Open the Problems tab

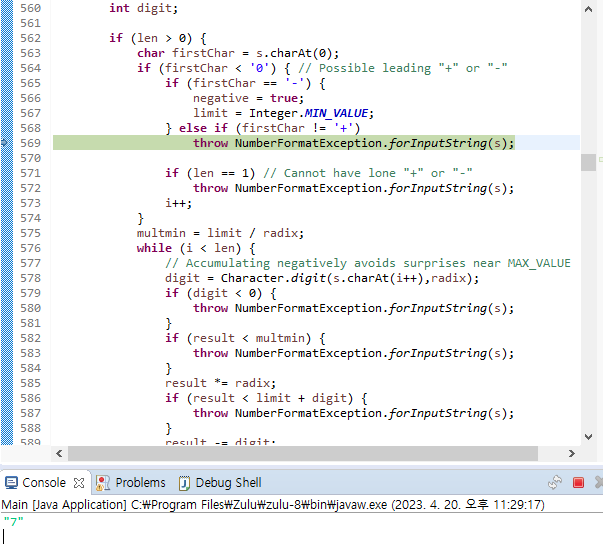(140, 482)
